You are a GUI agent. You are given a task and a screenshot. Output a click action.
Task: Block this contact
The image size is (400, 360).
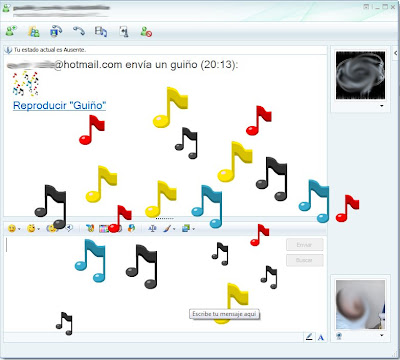pyautogui.click(x=146, y=32)
